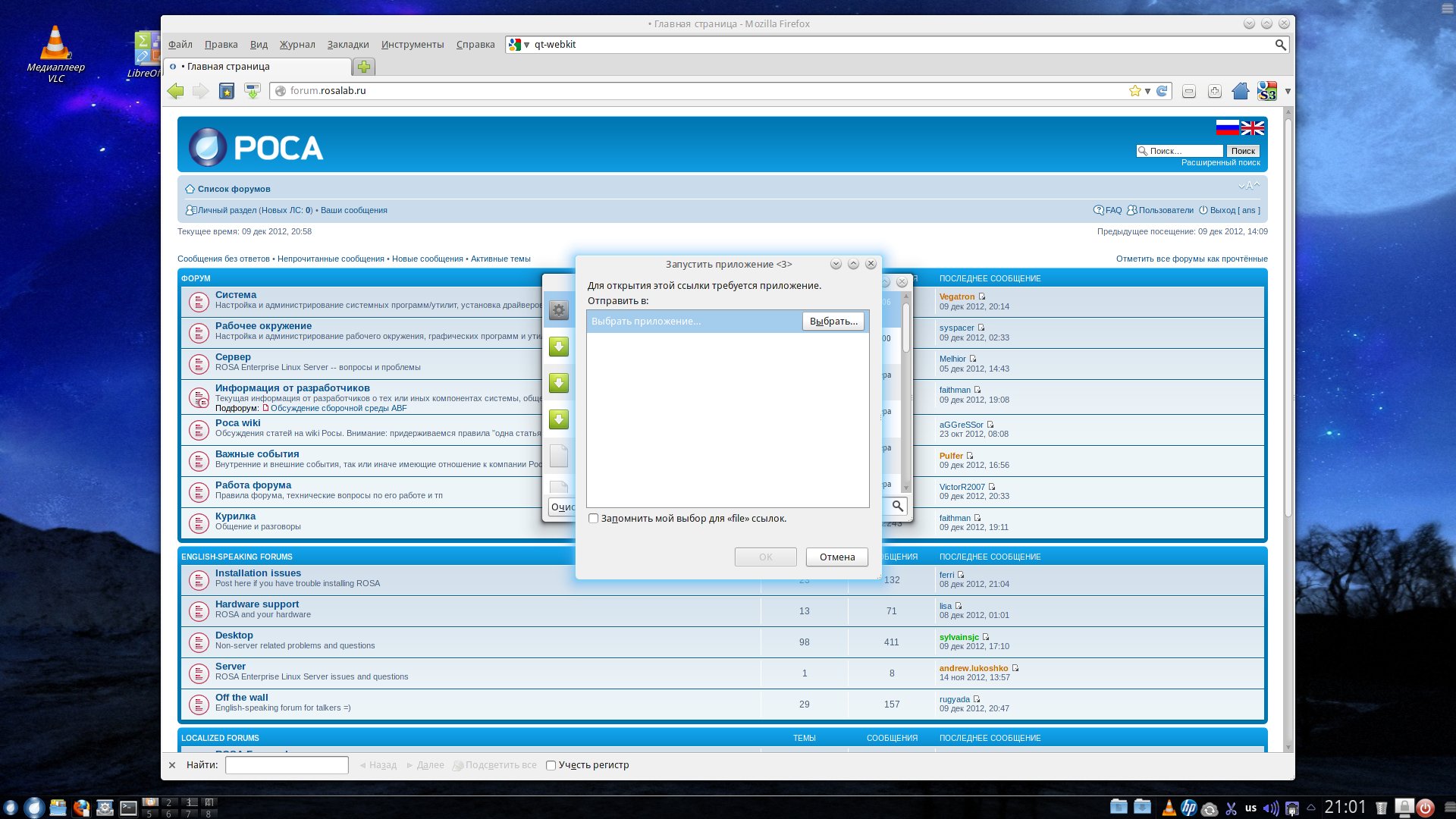This screenshot has height=819, width=1456.
Task: Switch forum to English flag
Action: pos(1252,127)
